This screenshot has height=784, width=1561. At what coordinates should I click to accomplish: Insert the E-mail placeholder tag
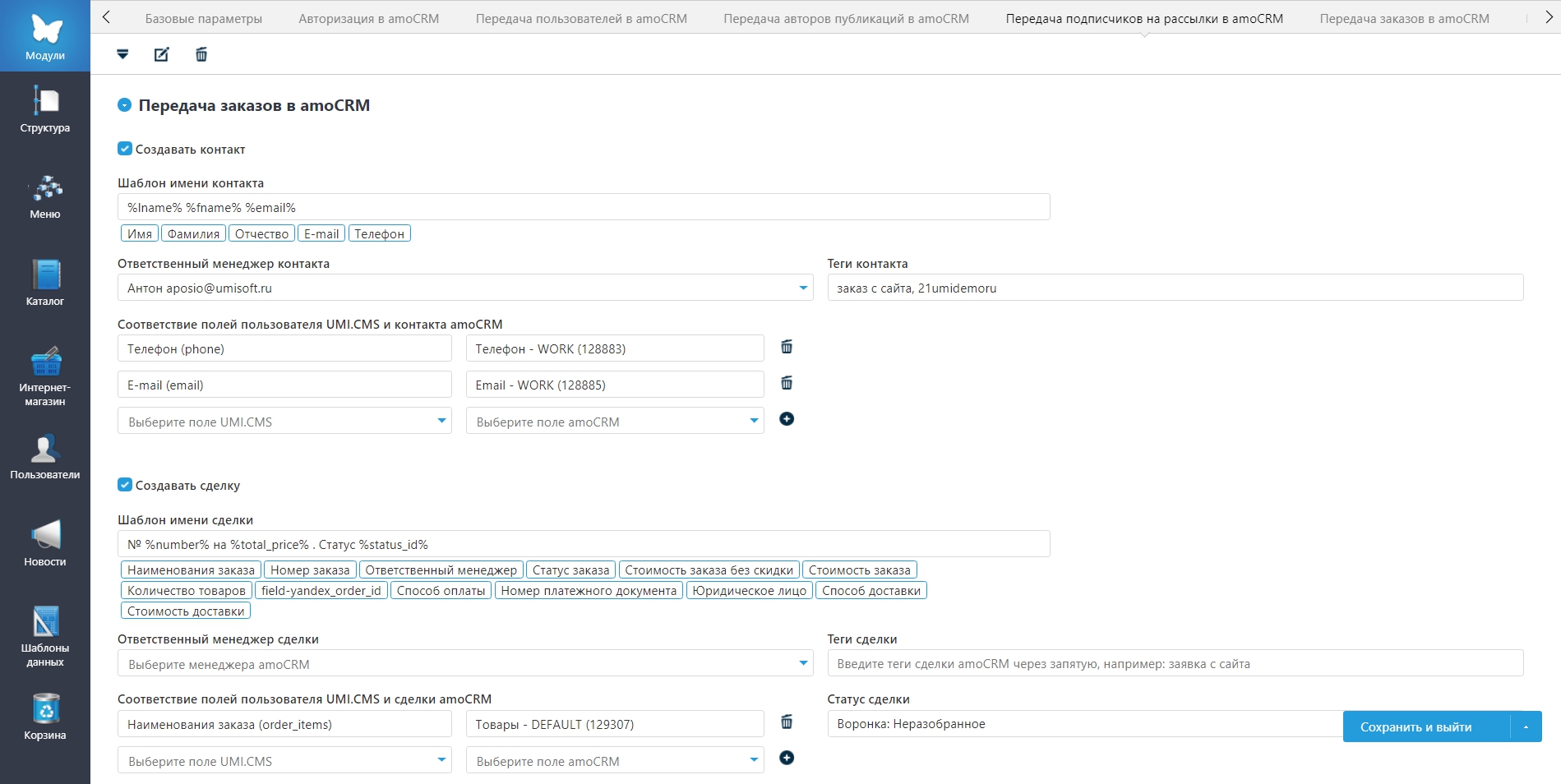pos(321,233)
